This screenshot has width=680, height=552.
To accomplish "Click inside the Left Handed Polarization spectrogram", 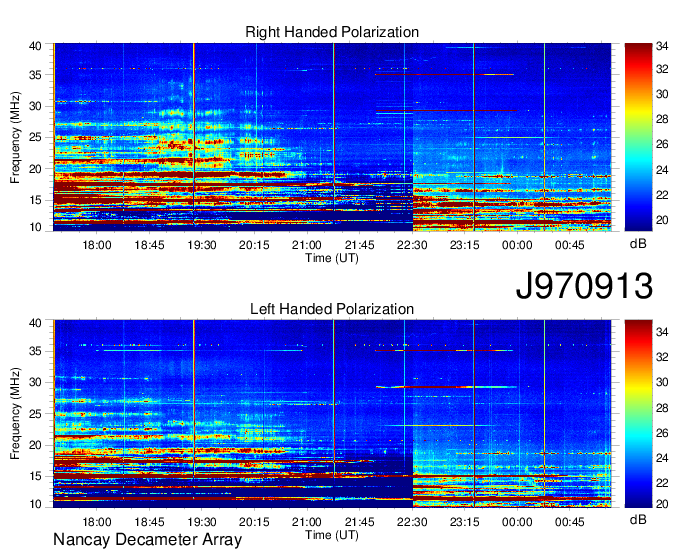I will pyautogui.click(x=332, y=414).
